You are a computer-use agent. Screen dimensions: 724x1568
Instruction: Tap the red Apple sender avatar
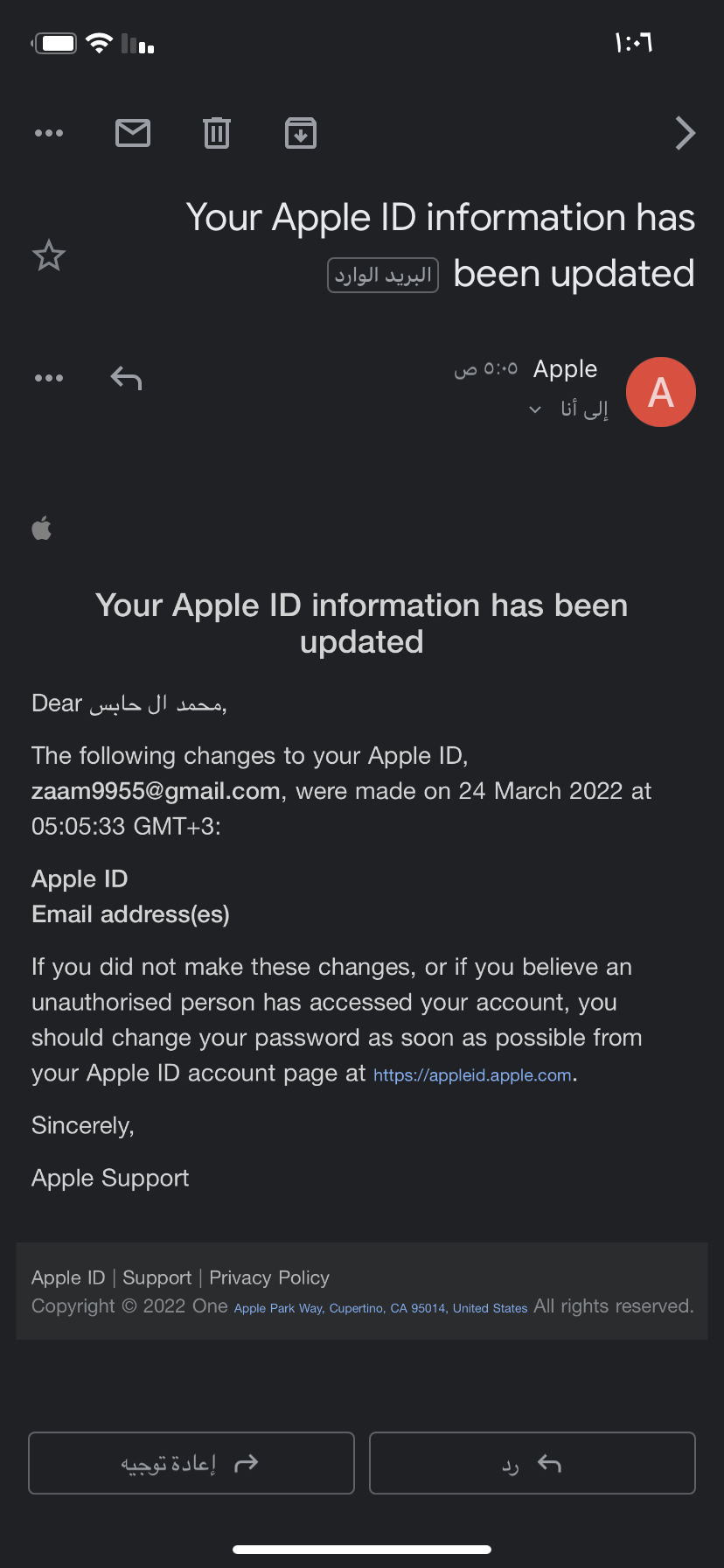coord(661,392)
